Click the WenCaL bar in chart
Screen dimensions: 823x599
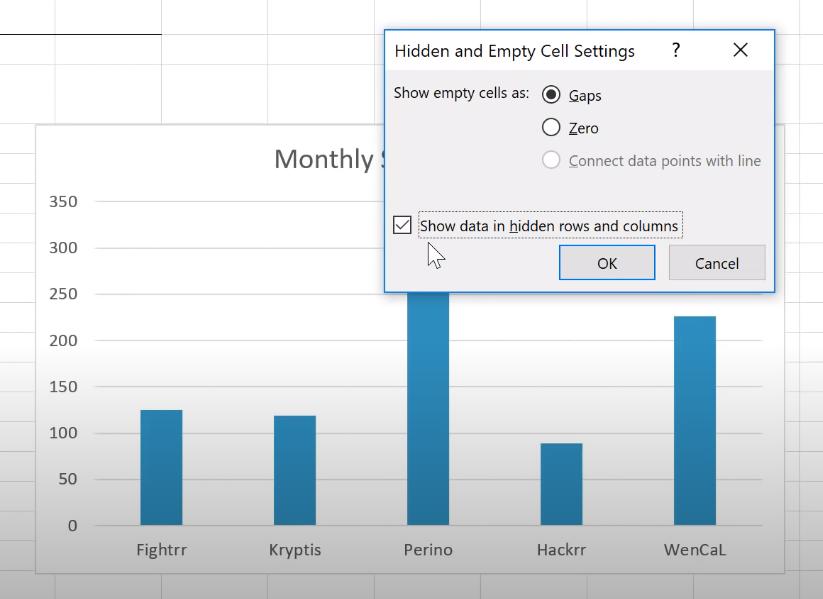click(x=694, y=420)
